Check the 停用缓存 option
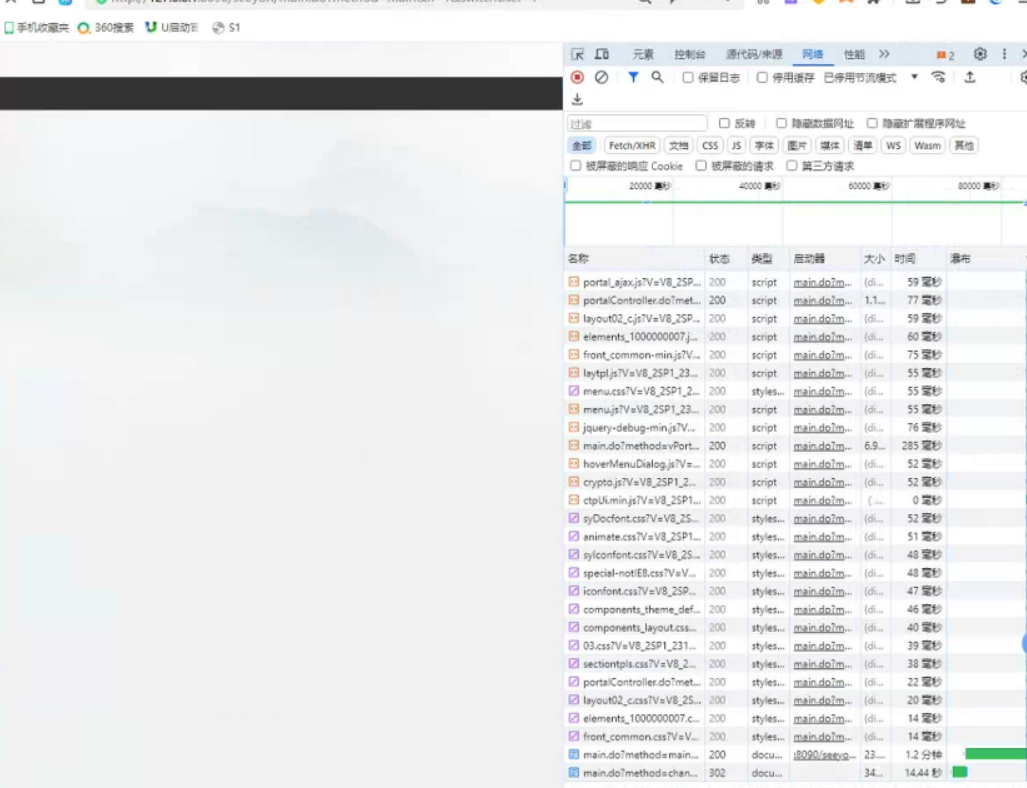The image size is (1027, 788). tap(762, 78)
